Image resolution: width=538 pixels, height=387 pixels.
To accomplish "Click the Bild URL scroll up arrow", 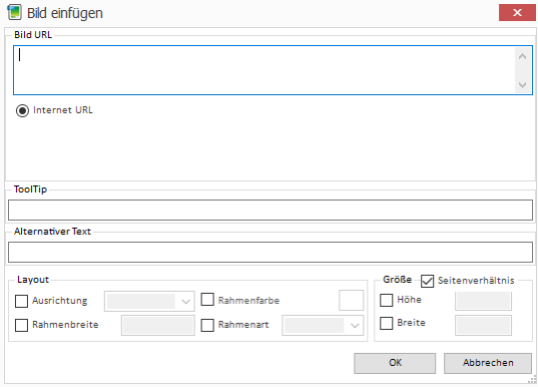I will pos(523,56).
